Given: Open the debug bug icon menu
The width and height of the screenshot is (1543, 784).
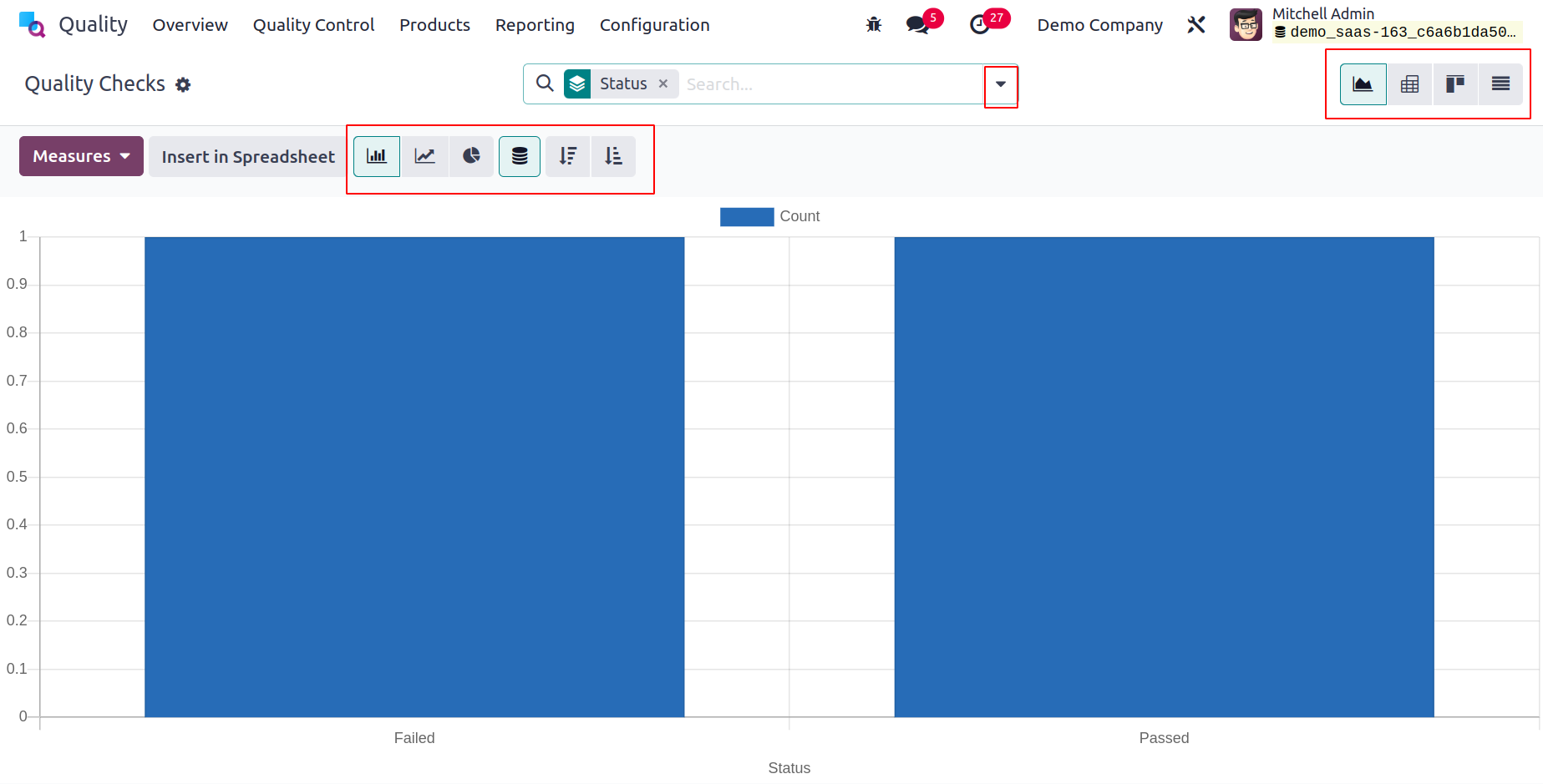Looking at the screenshot, I should (x=874, y=24).
